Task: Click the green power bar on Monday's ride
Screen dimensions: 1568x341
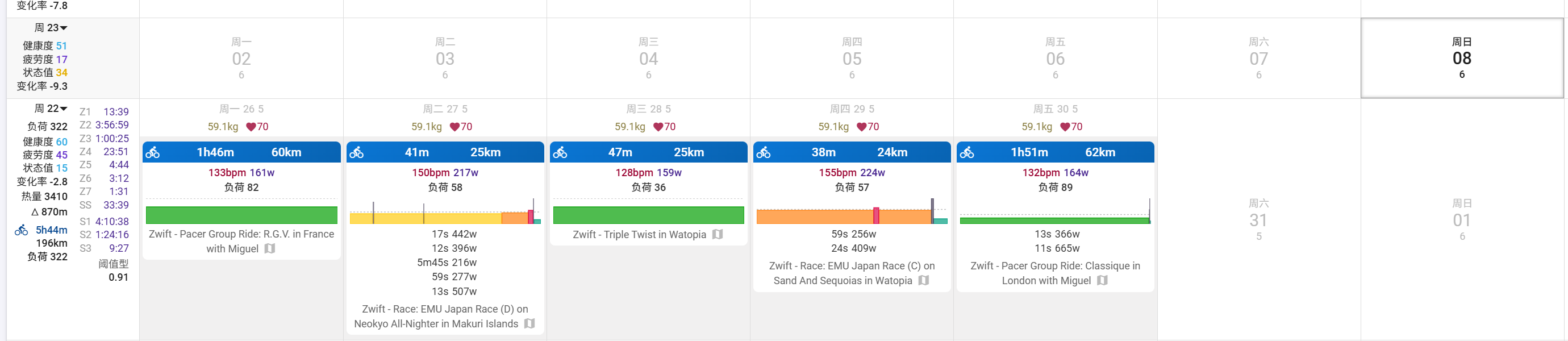Action: (241, 215)
